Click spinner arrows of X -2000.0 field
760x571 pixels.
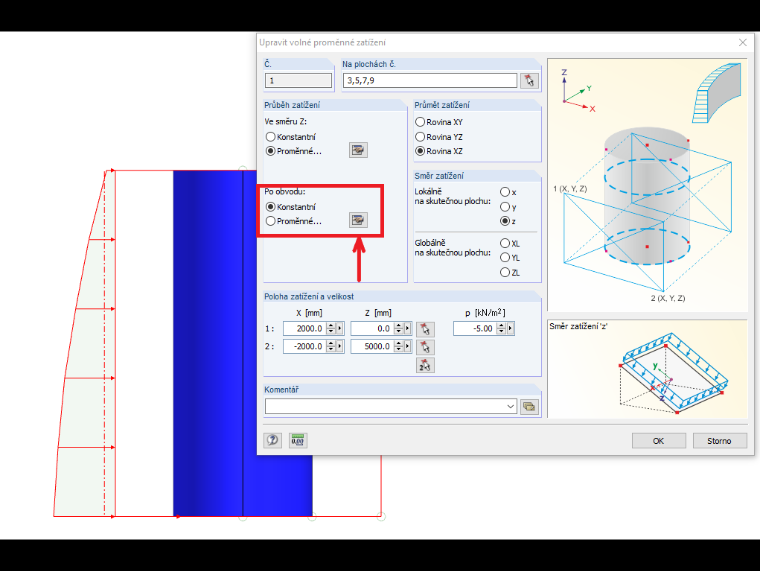tap(331, 346)
